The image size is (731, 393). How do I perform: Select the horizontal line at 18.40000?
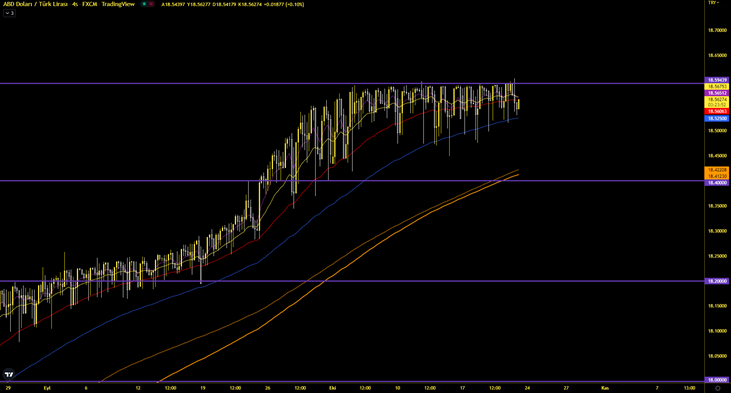[x=352, y=181]
